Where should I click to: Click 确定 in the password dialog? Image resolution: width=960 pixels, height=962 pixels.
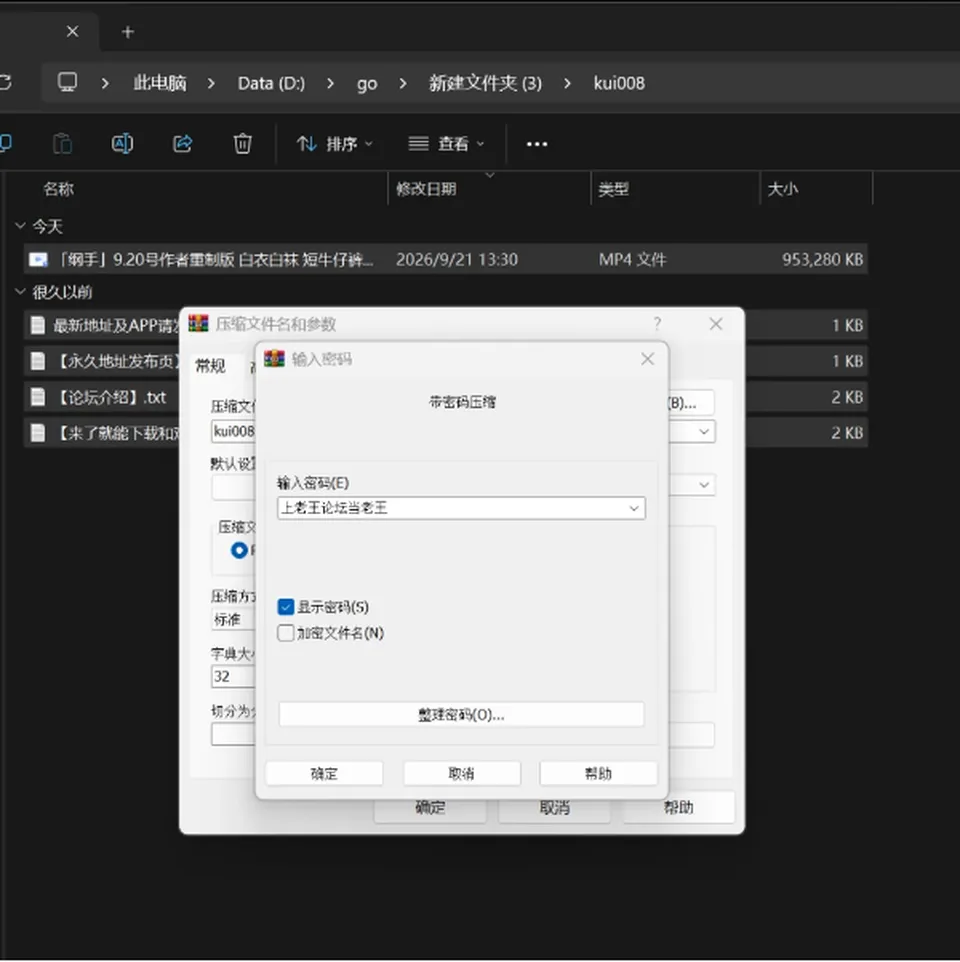click(x=324, y=774)
